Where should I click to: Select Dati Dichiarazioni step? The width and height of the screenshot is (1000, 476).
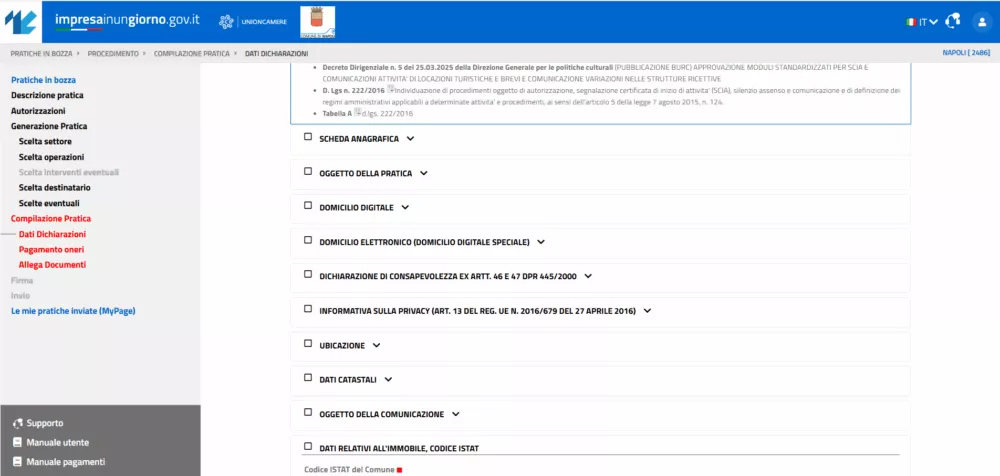coord(52,234)
